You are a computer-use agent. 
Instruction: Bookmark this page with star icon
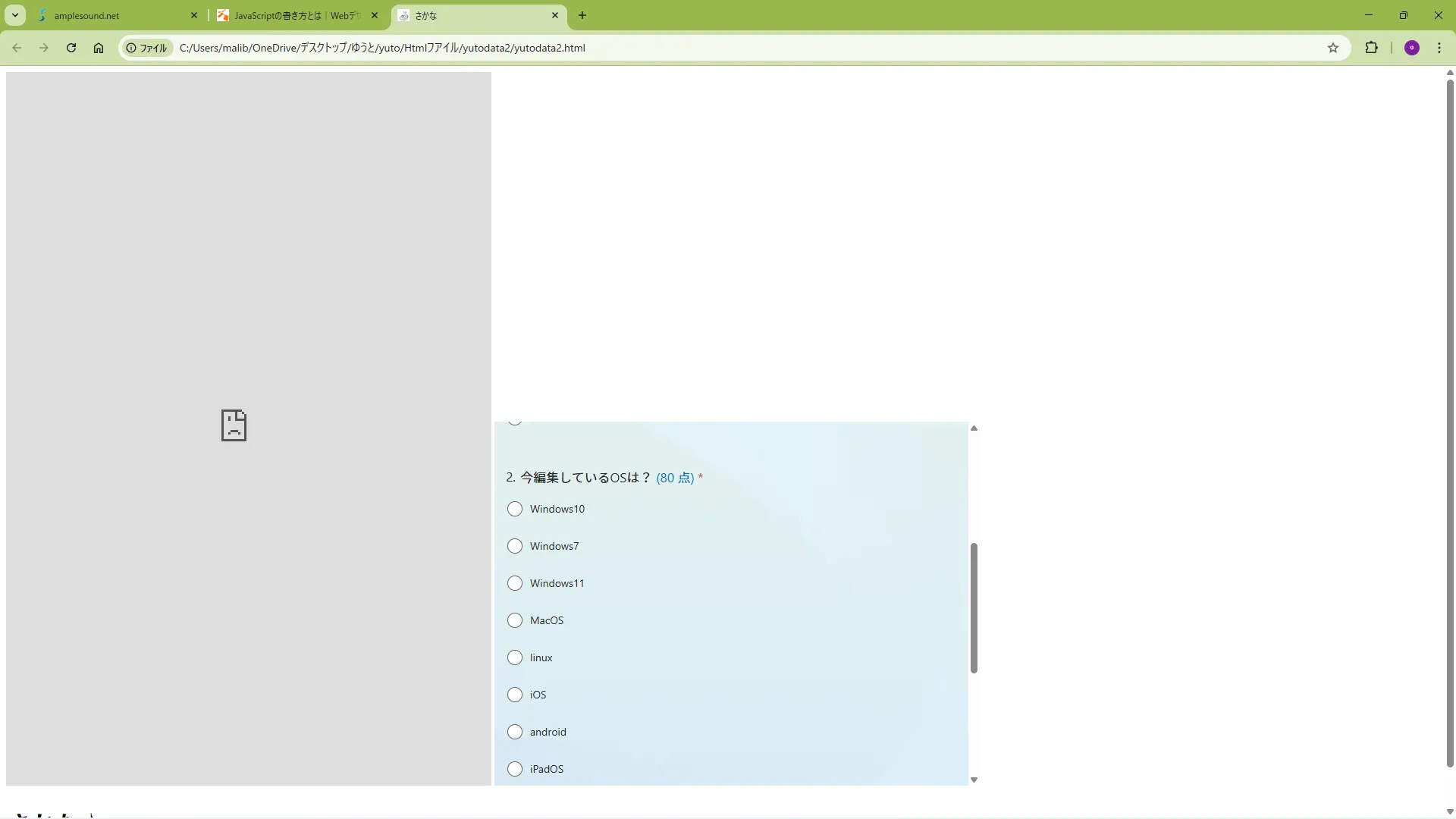1333,48
